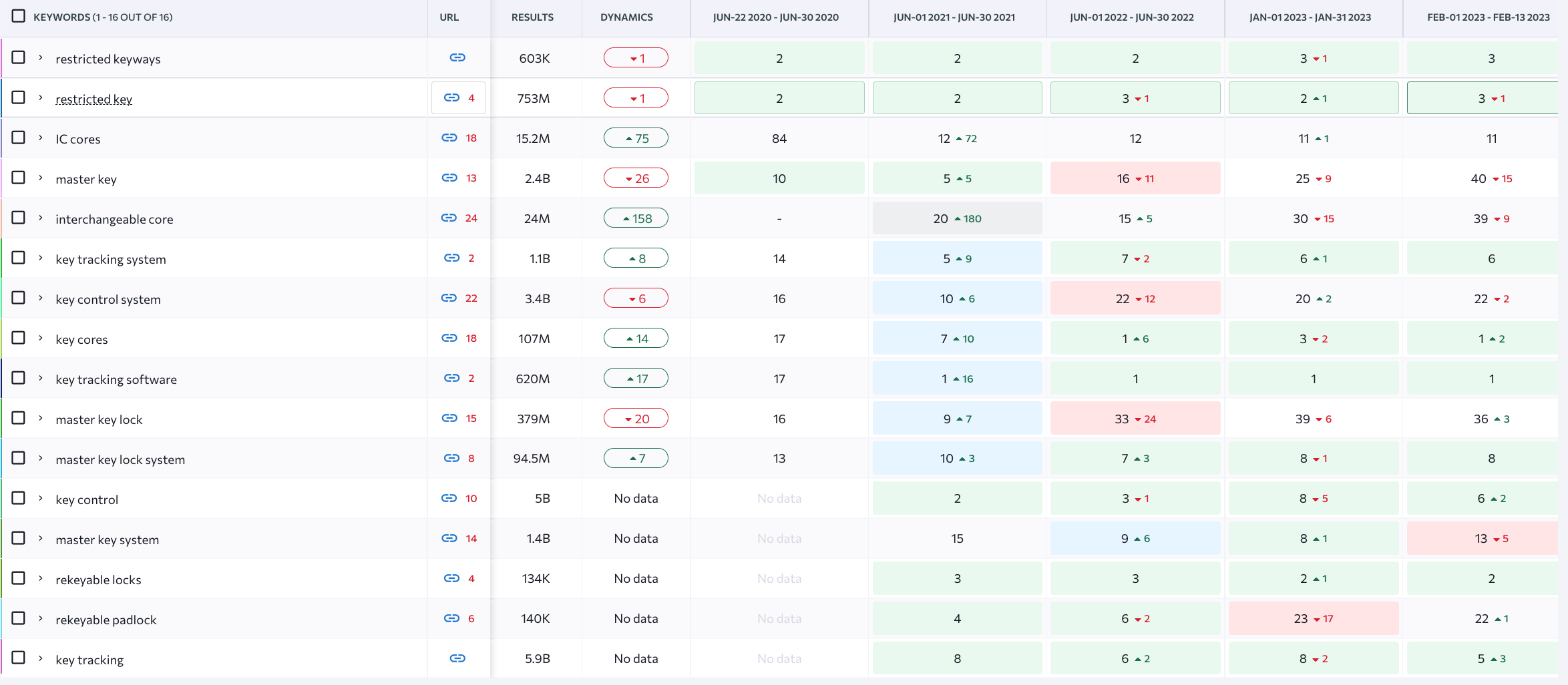Select gray cell 20 in interchangeable core row
1568x685 pixels.
tap(957, 218)
